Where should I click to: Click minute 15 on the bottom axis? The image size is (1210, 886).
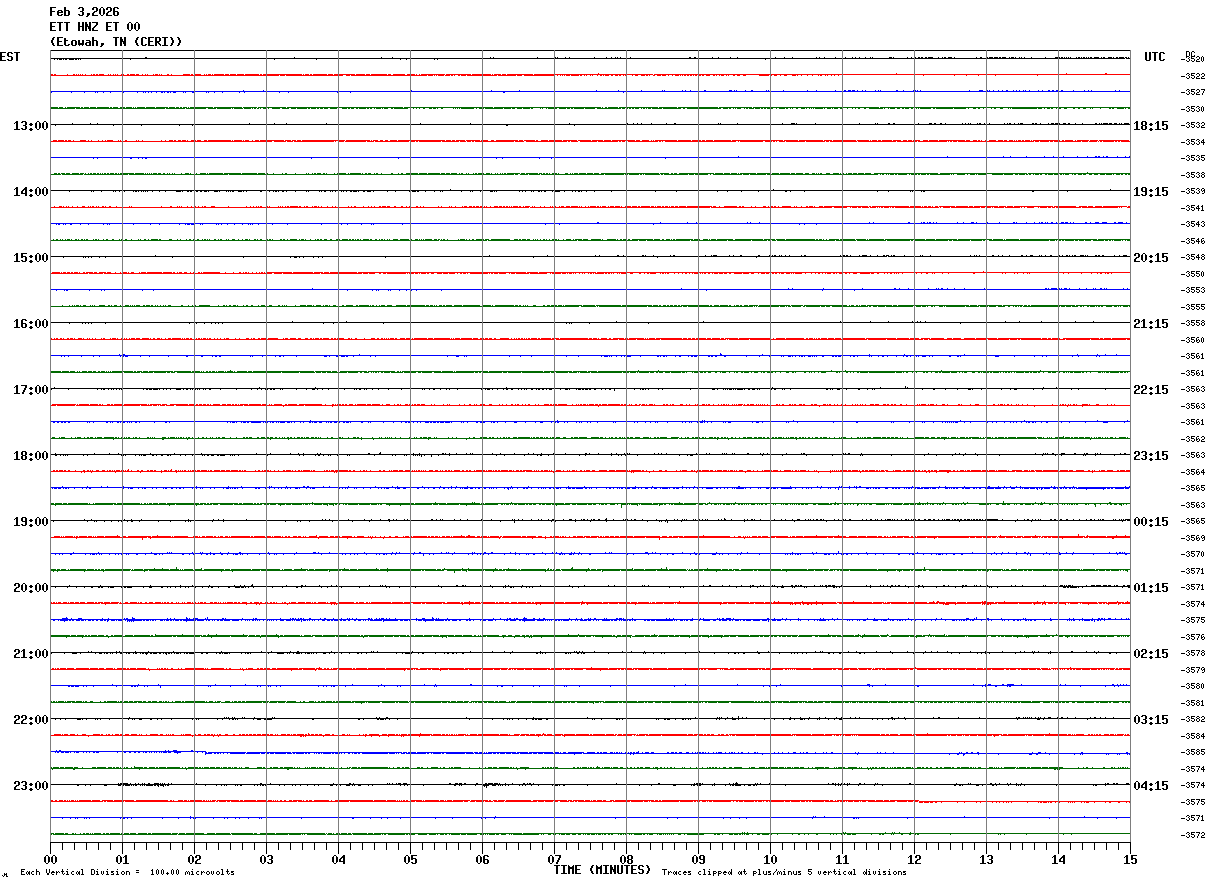1130,859
